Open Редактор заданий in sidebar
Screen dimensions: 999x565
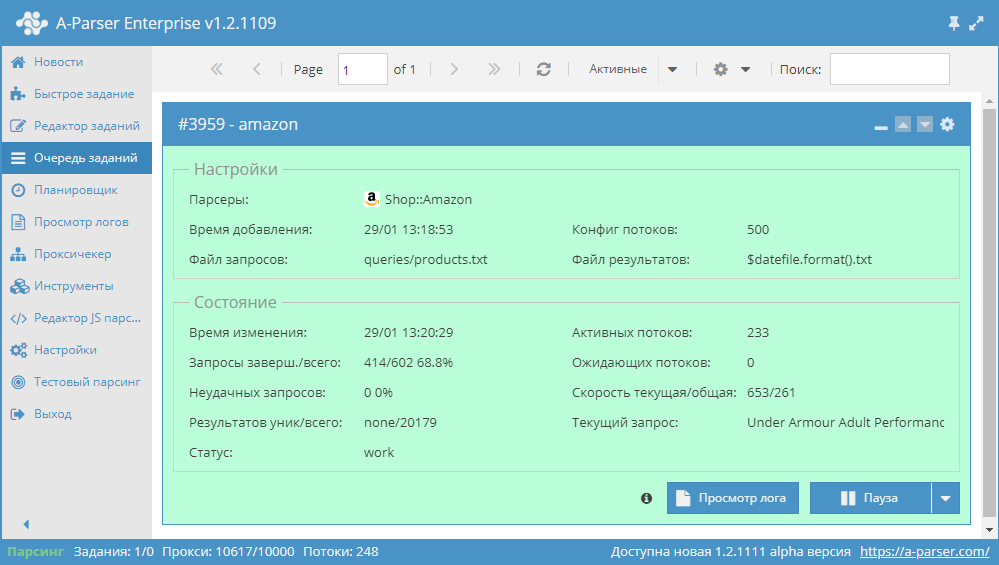coord(76,125)
